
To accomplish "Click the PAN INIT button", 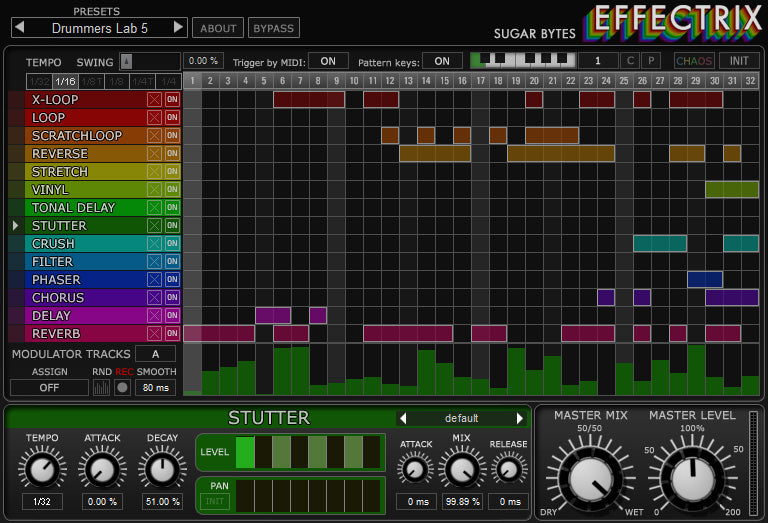I will point(215,501).
